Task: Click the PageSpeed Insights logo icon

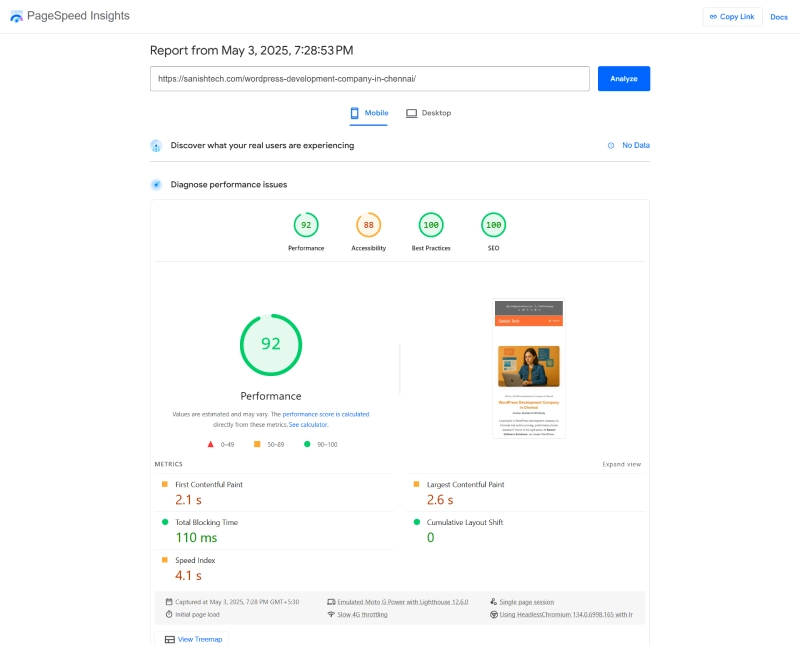Action: (16, 16)
